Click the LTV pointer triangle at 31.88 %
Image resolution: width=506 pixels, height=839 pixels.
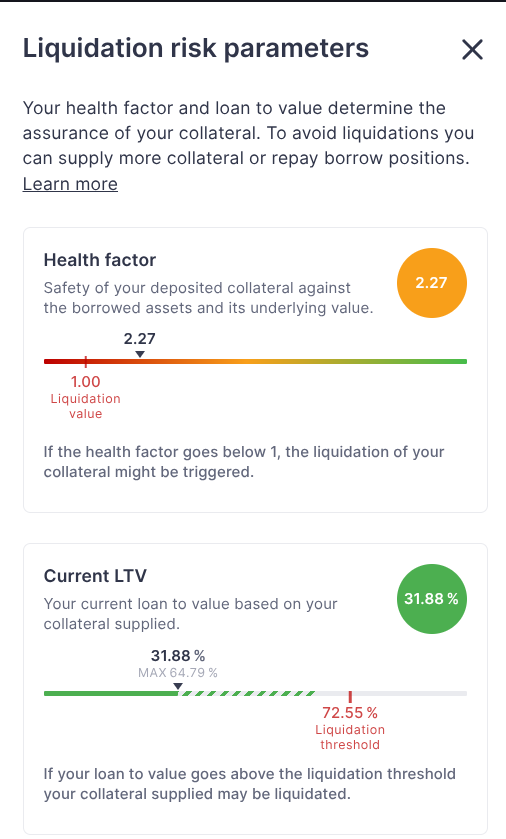(x=178, y=687)
